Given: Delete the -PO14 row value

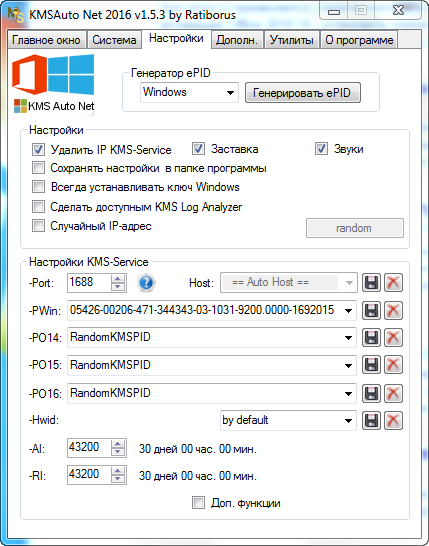Looking at the screenshot, I should click(393, 337).
